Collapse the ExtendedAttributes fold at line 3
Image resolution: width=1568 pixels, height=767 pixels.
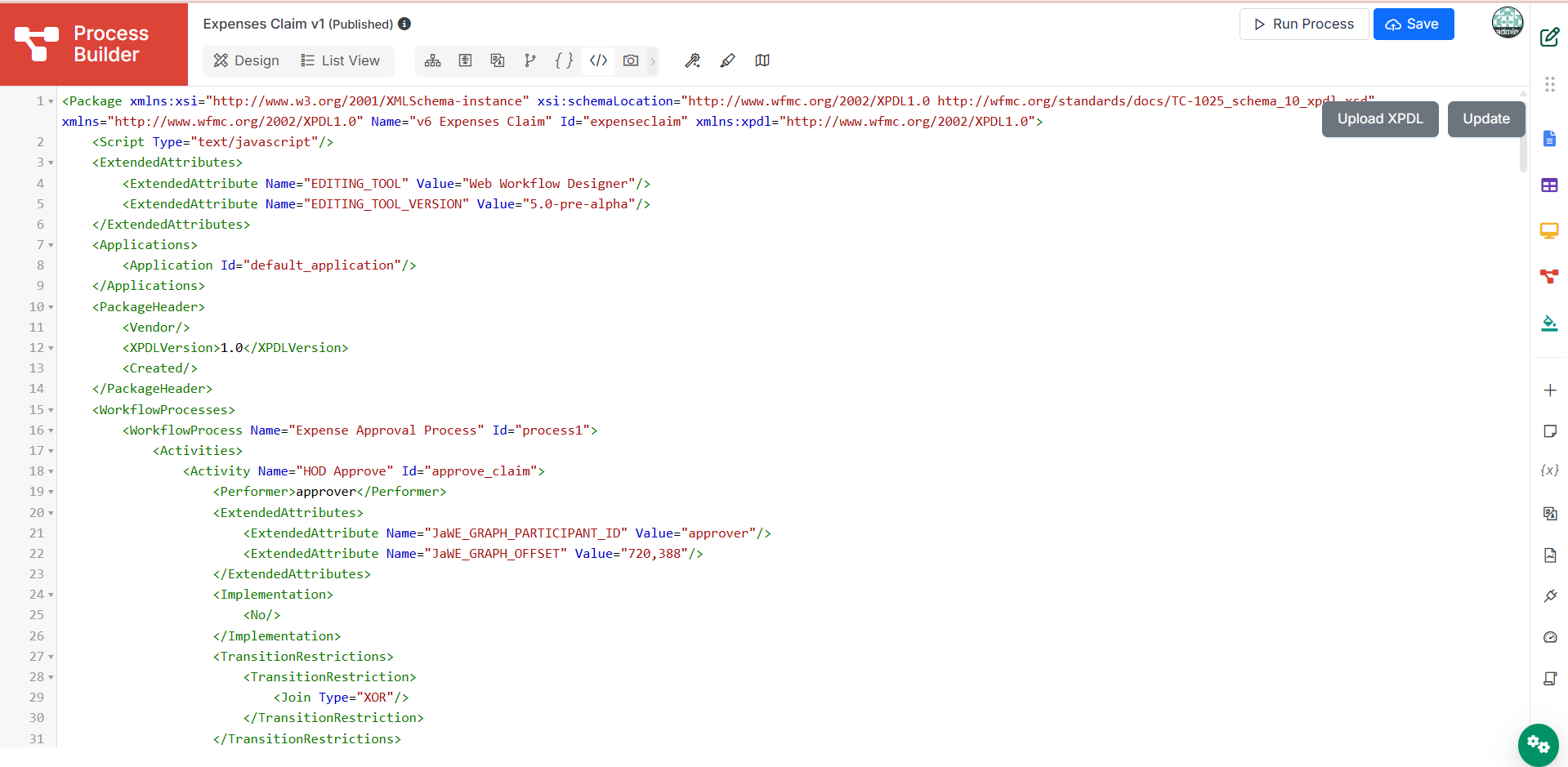[x=51, y=163]
